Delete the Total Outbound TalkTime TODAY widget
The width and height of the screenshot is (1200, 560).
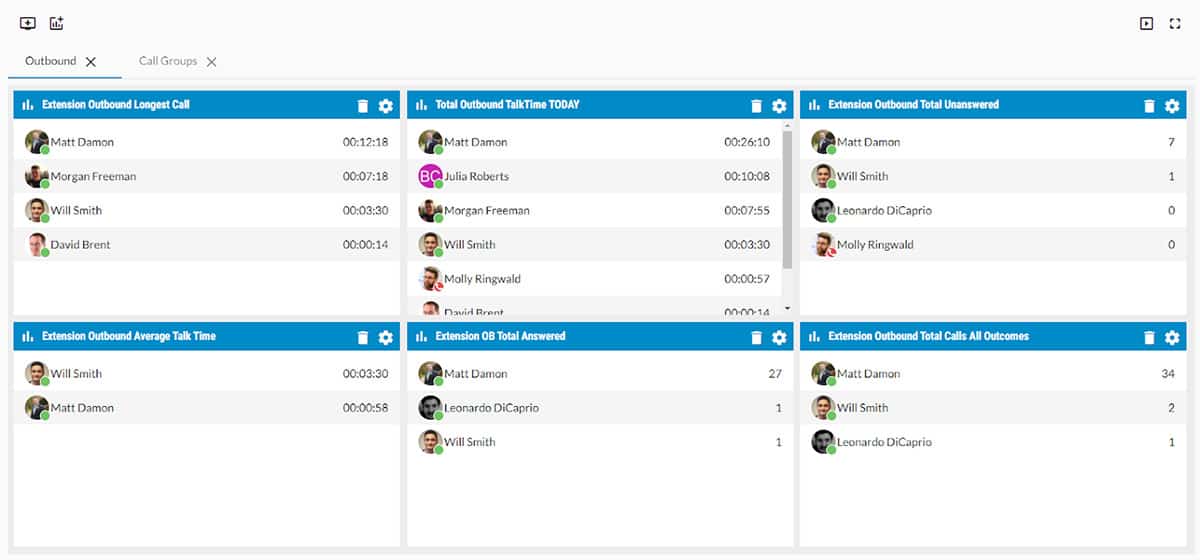click(756, 106)
